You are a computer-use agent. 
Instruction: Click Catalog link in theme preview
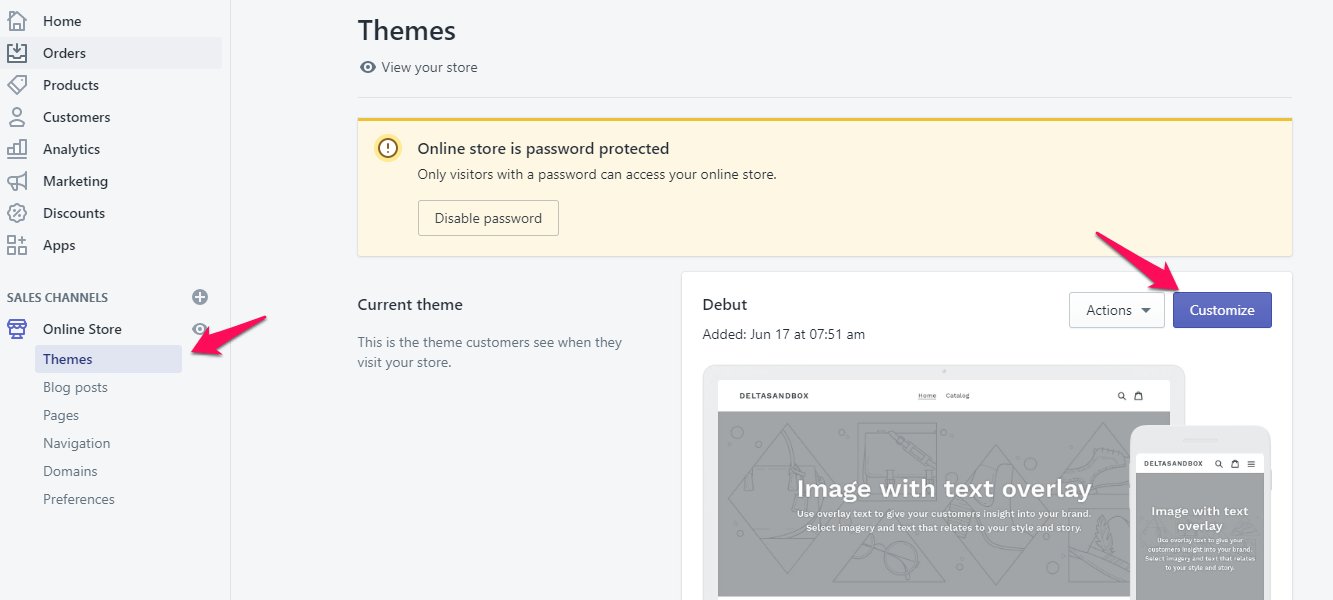coord(958,396)
